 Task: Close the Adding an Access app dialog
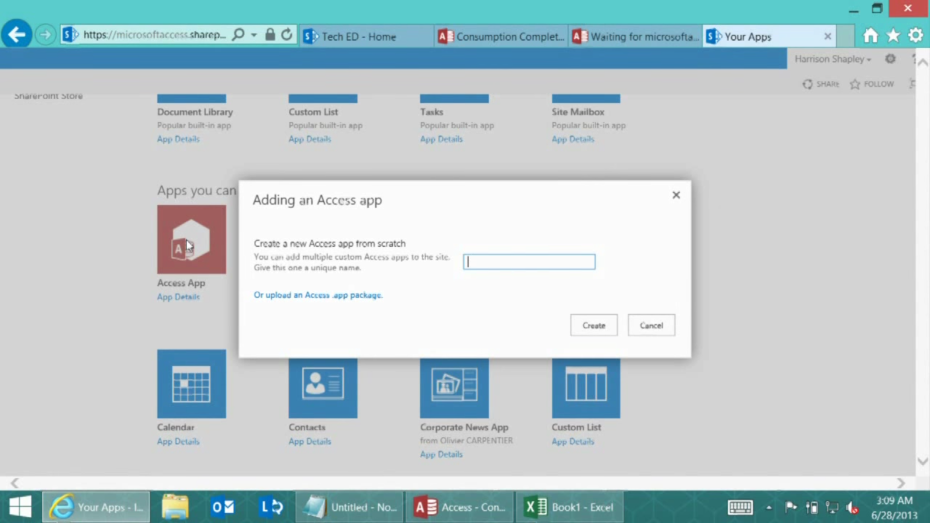click(676, 195)
